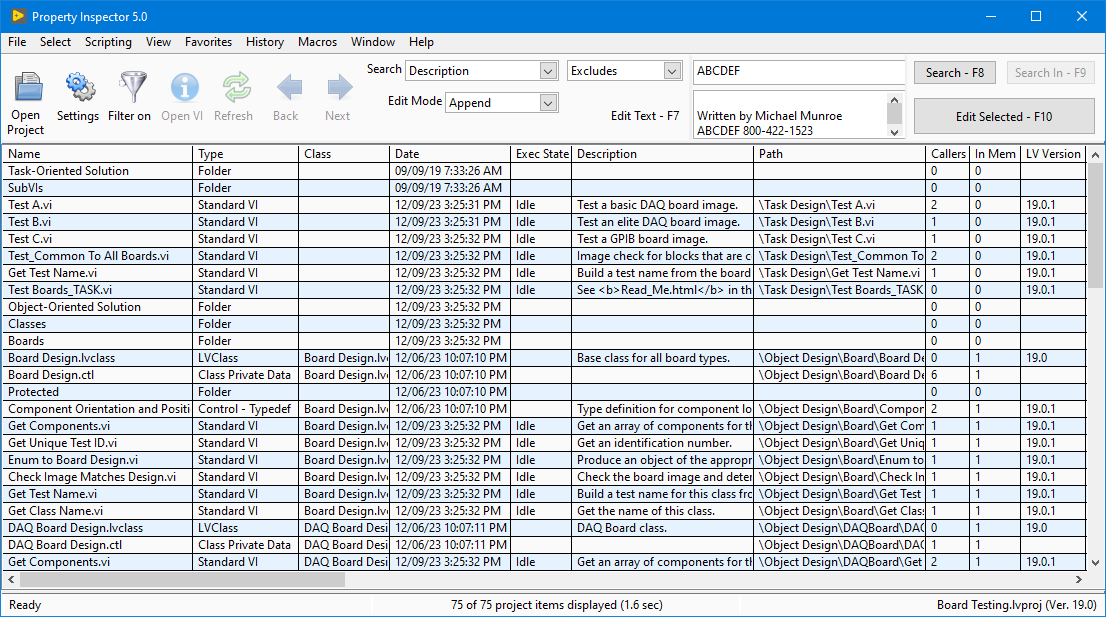
Task: Click the Open Project icon
Action: pos(28,88)
